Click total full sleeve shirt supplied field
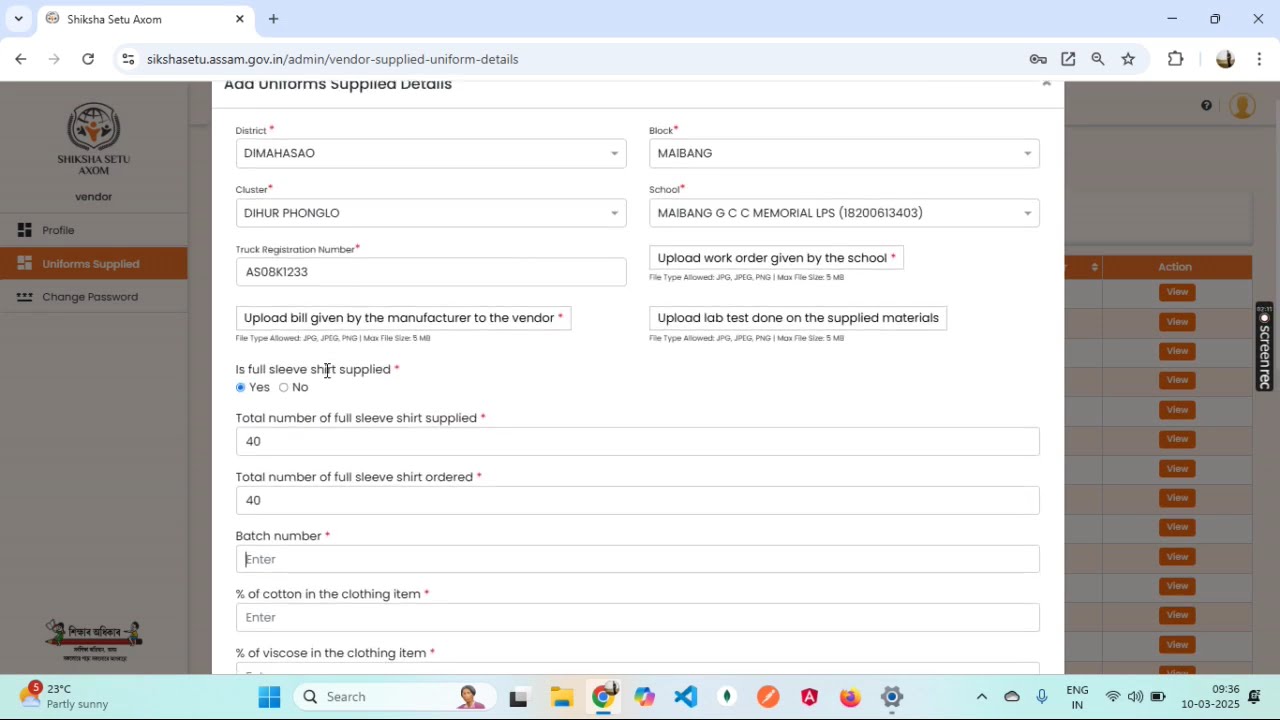The width and height of the screenshot is (1280, 720). click(x=638, y=441)
